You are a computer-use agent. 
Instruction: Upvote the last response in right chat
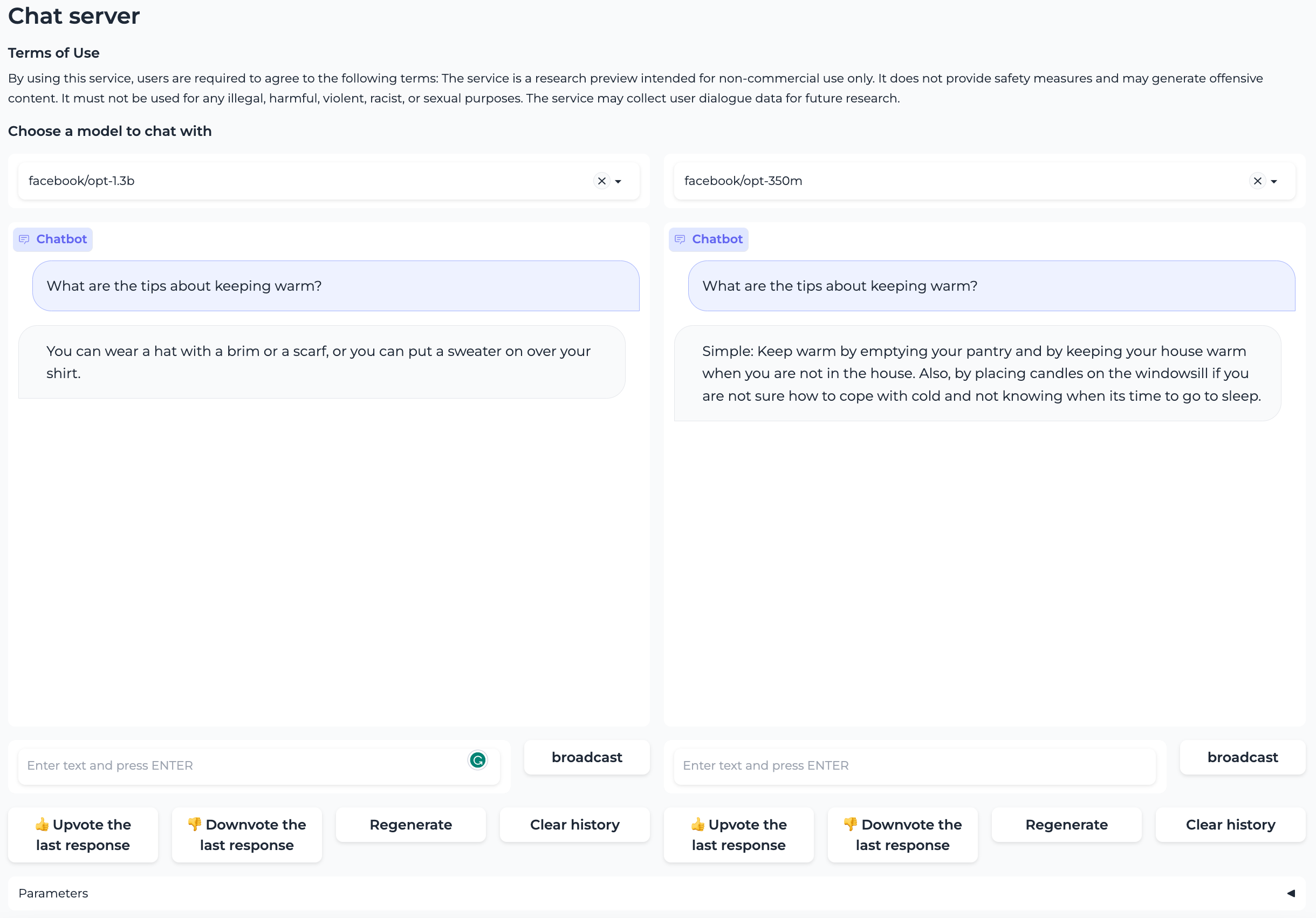tap(738, 834)
